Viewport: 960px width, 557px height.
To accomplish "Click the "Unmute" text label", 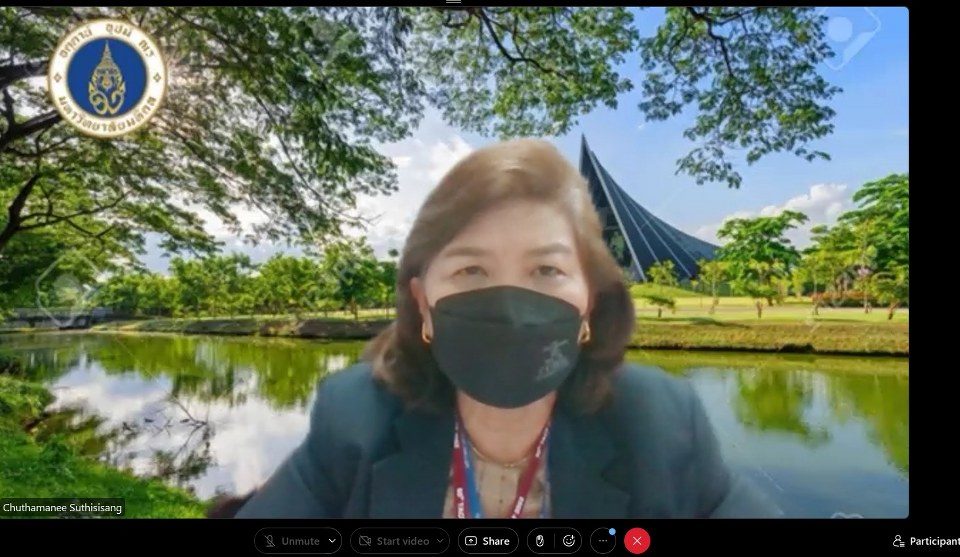I will point(300,541).
